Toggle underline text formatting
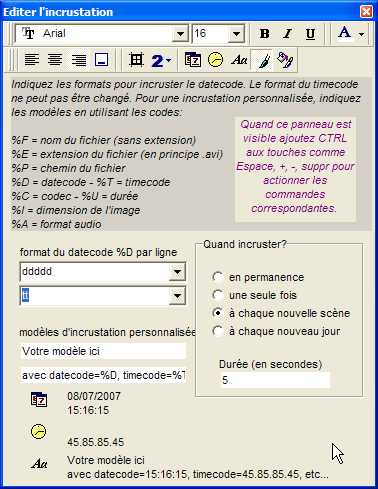This screenshot has width=378, height=489. [310, 34]
